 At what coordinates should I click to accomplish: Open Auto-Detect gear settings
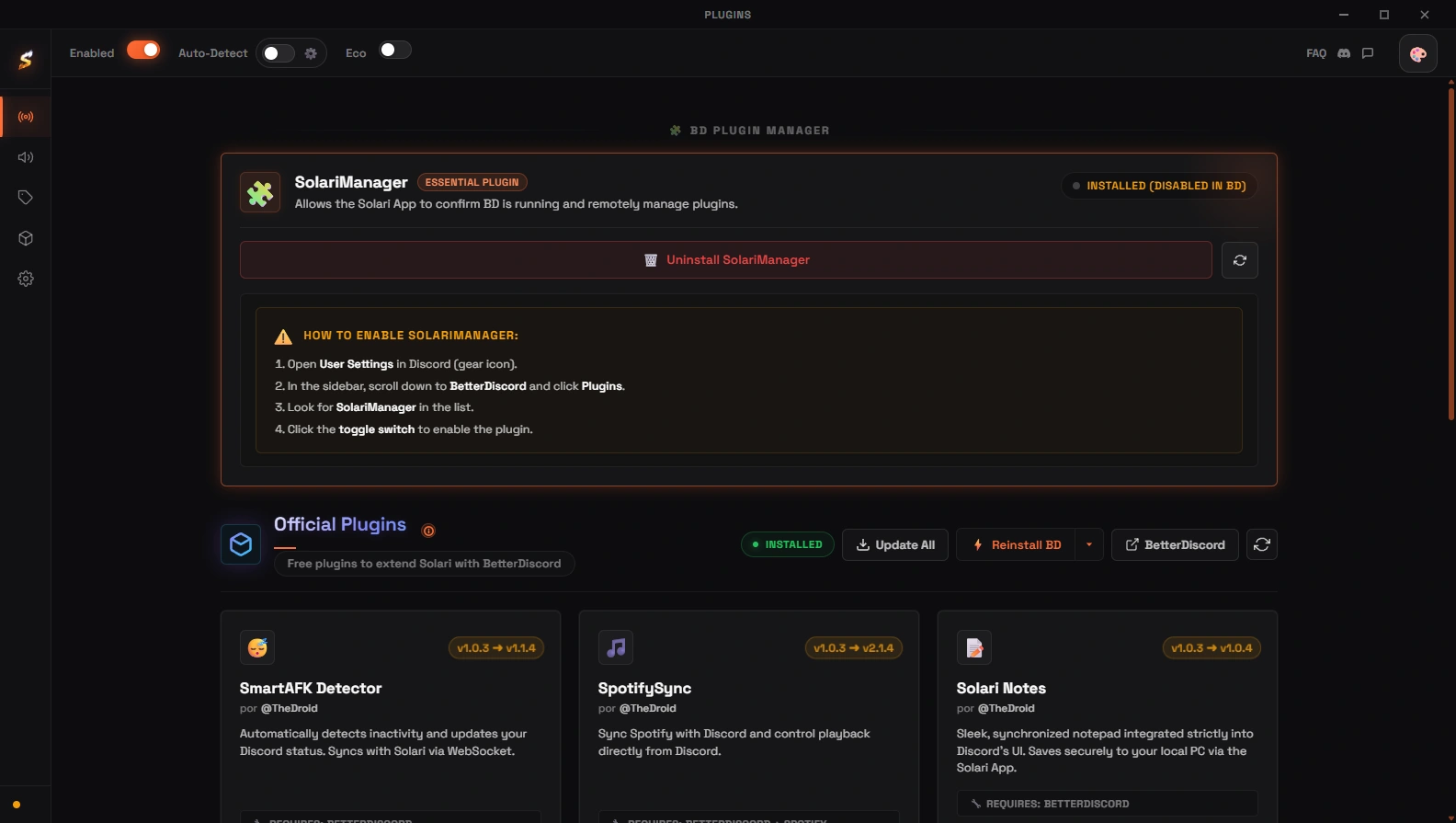tap(311, 53)
